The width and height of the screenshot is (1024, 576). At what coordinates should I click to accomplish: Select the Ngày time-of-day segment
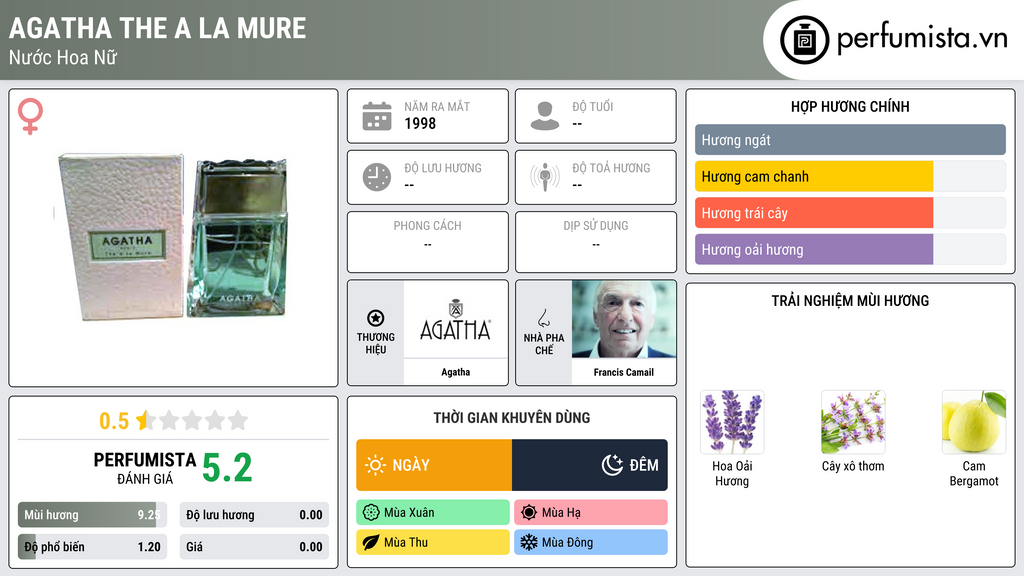point(434,465)
